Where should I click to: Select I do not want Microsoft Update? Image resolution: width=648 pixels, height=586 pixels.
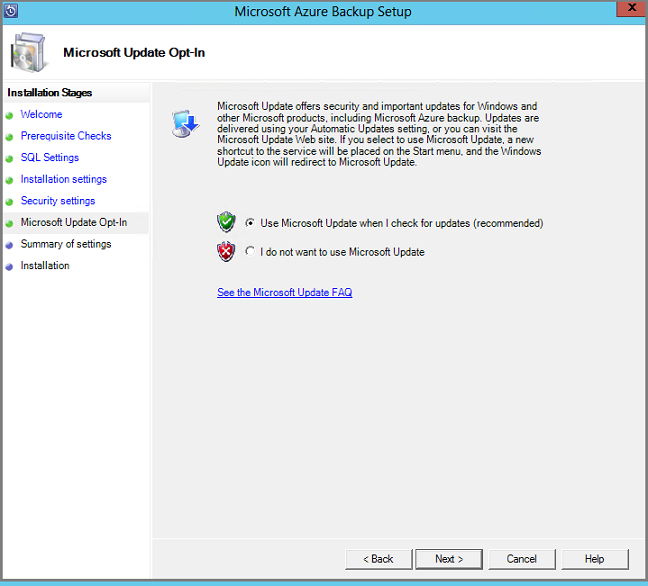click(250, 252)
